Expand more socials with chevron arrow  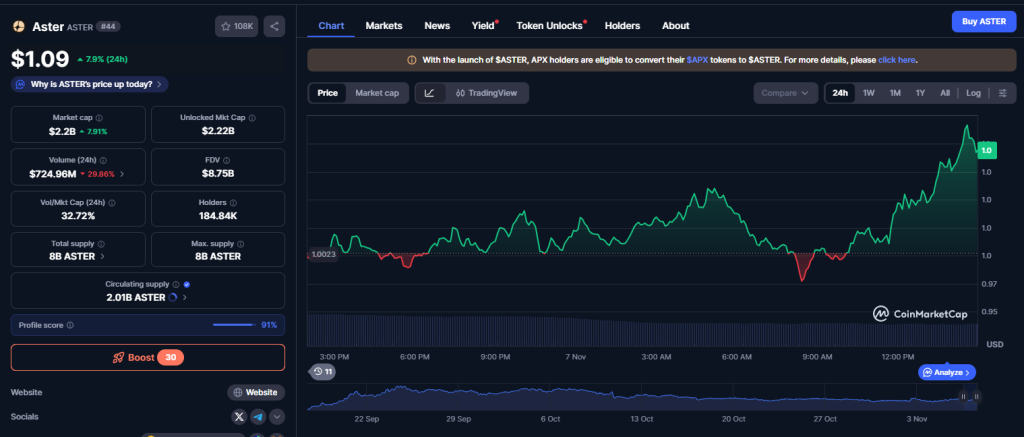[x=277, y=417]
